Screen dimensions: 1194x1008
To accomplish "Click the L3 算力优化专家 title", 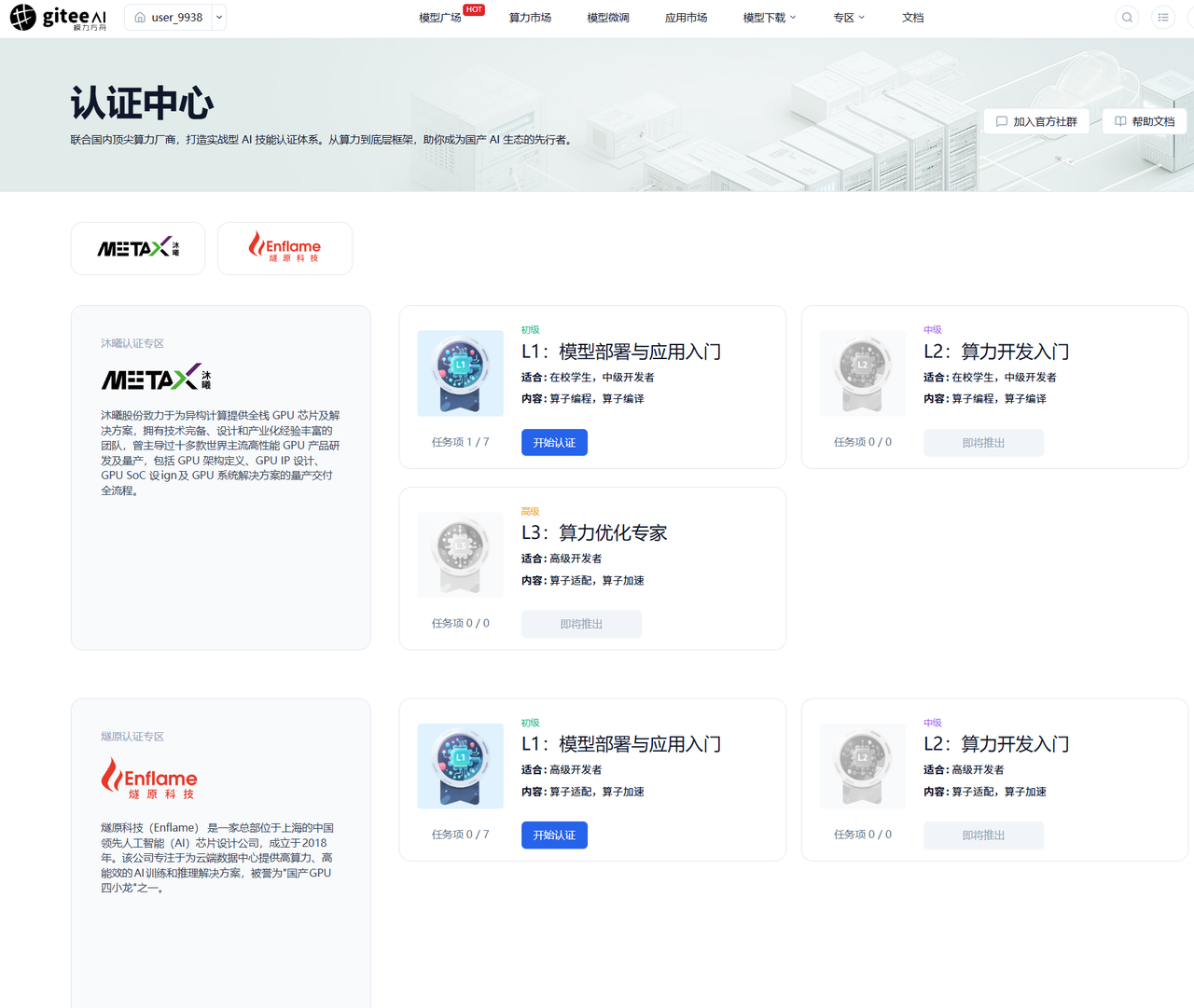I will pyautogui.click(x=594, y=532).
